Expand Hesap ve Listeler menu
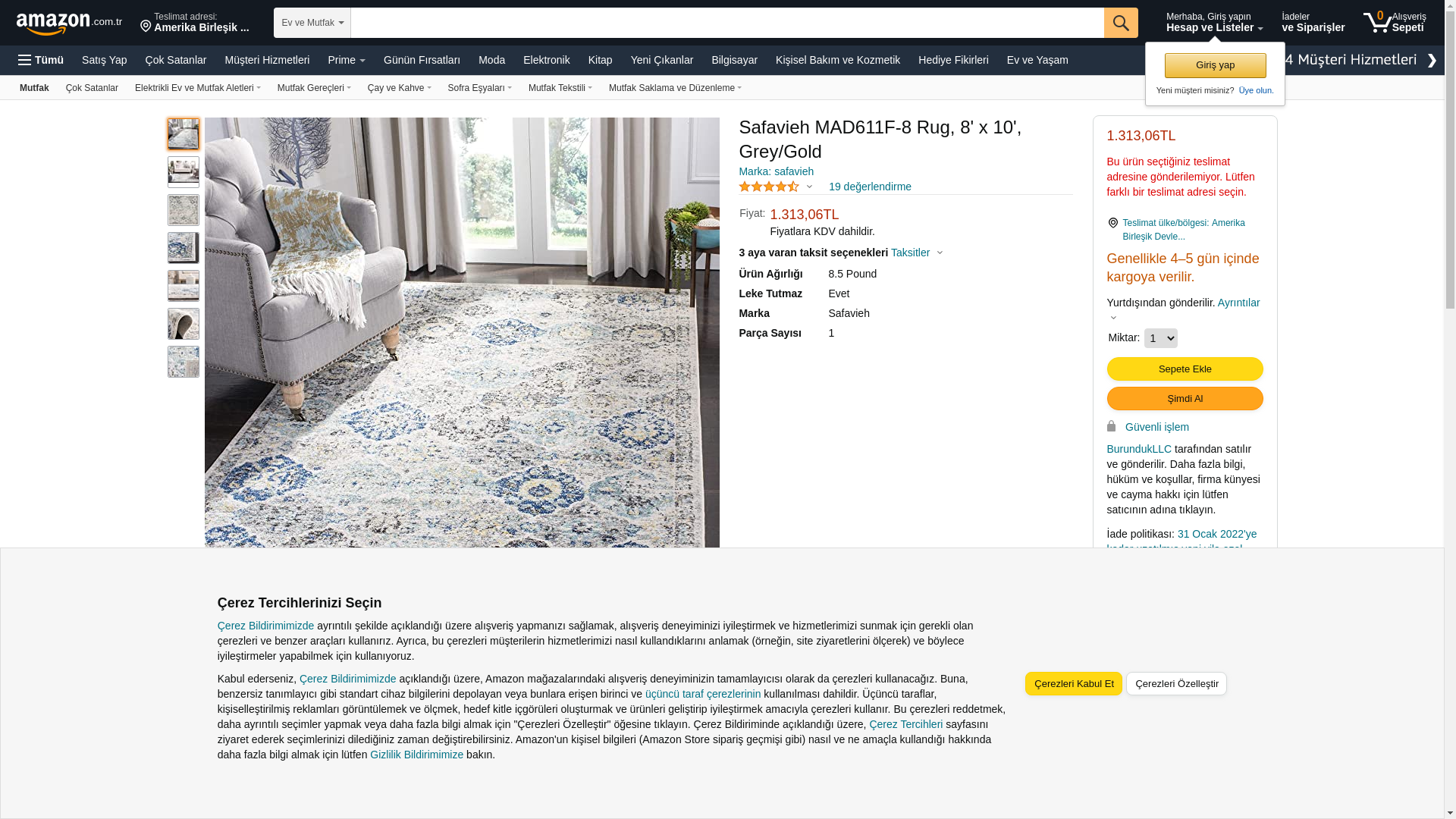 click(1215, 23)
